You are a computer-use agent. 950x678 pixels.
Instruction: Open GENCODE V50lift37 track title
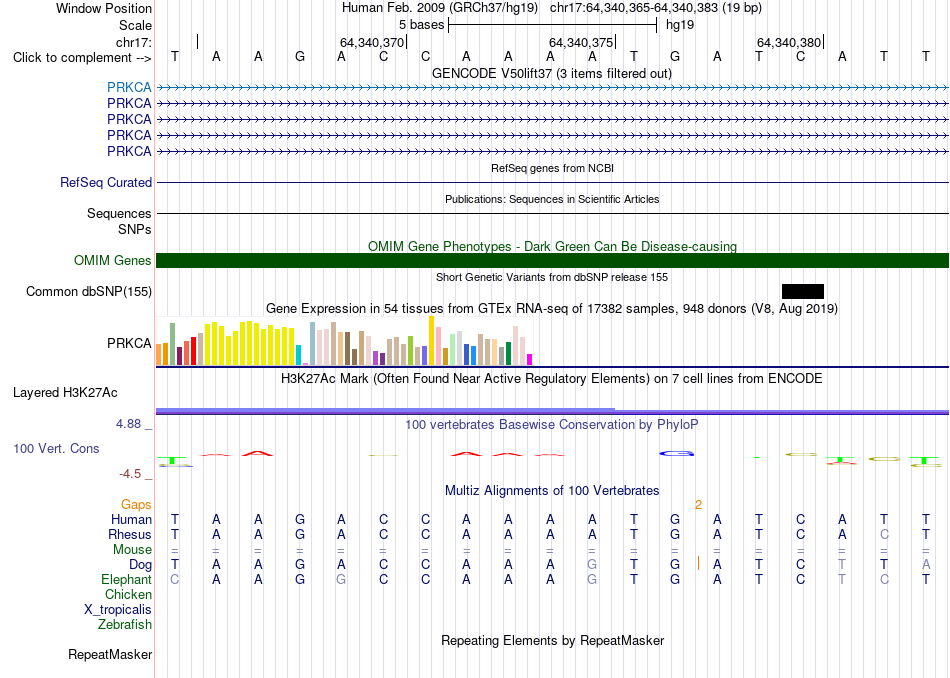[552, 73]
